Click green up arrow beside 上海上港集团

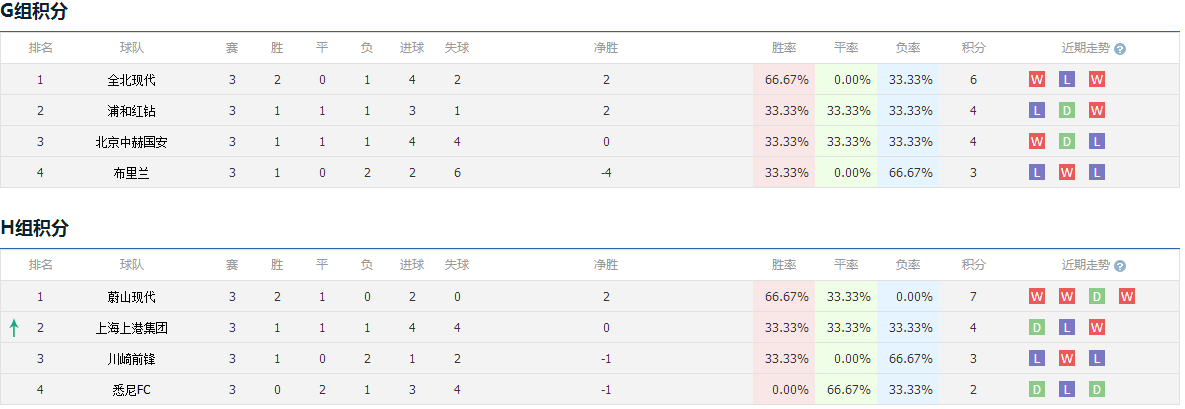[14, 328]
